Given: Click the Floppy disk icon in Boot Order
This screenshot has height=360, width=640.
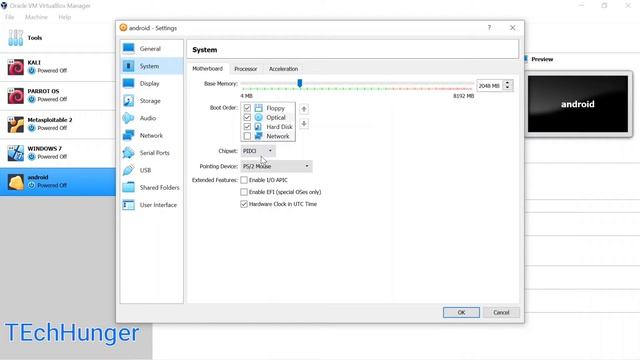Looking at the screenshot, I should (x=258, y=108).
